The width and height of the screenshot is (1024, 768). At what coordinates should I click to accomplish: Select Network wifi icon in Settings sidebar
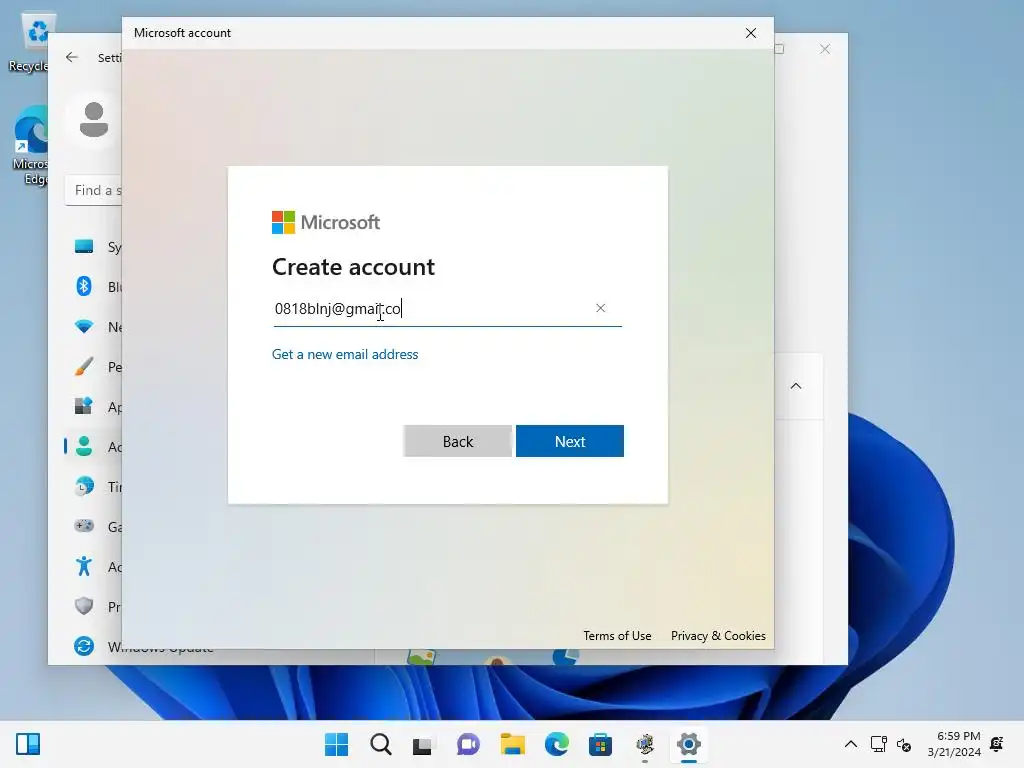[84, 327]
